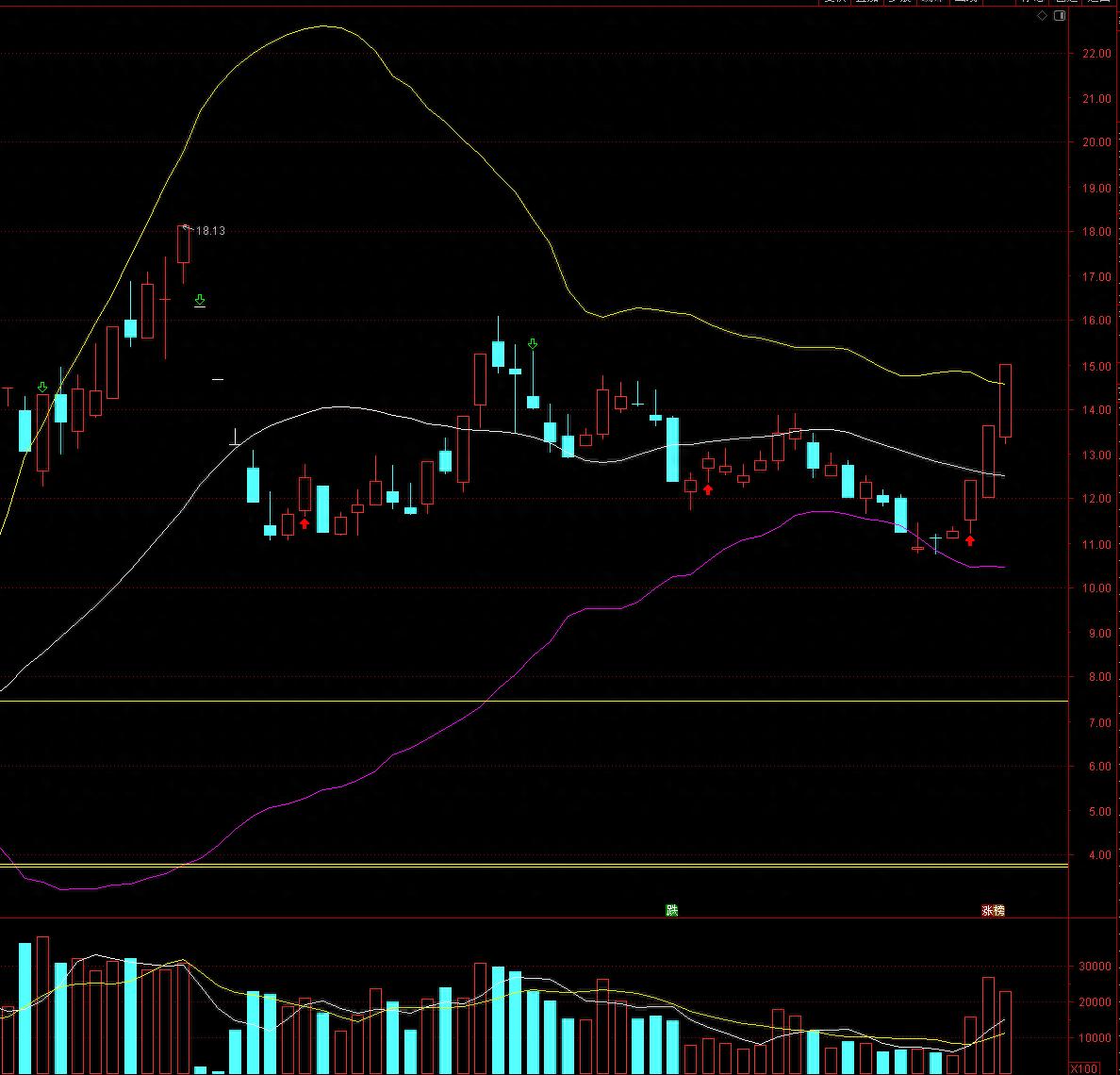Screen dimensions: 1120x1075
Task: Click the 10.00 price axis label
Action: (x=1096, y=587)
